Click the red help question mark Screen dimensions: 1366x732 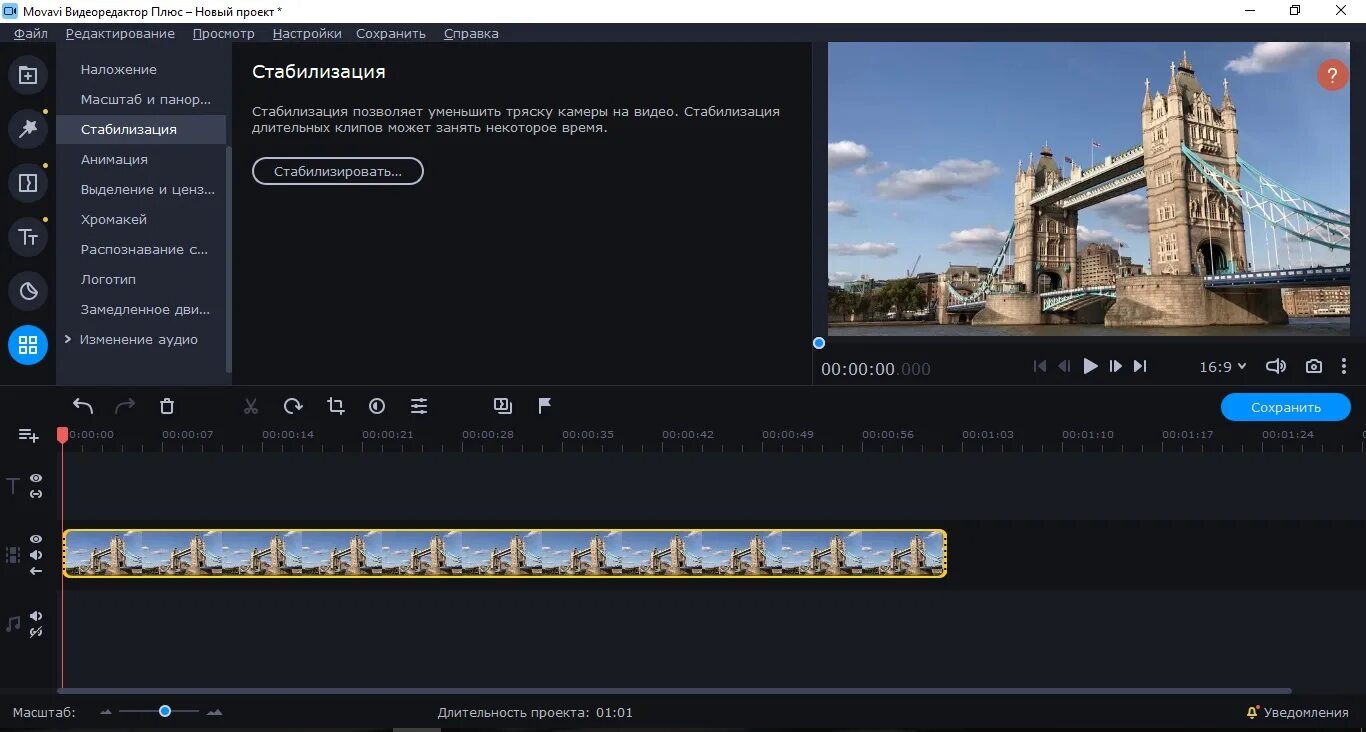[x=1332, y=75]
